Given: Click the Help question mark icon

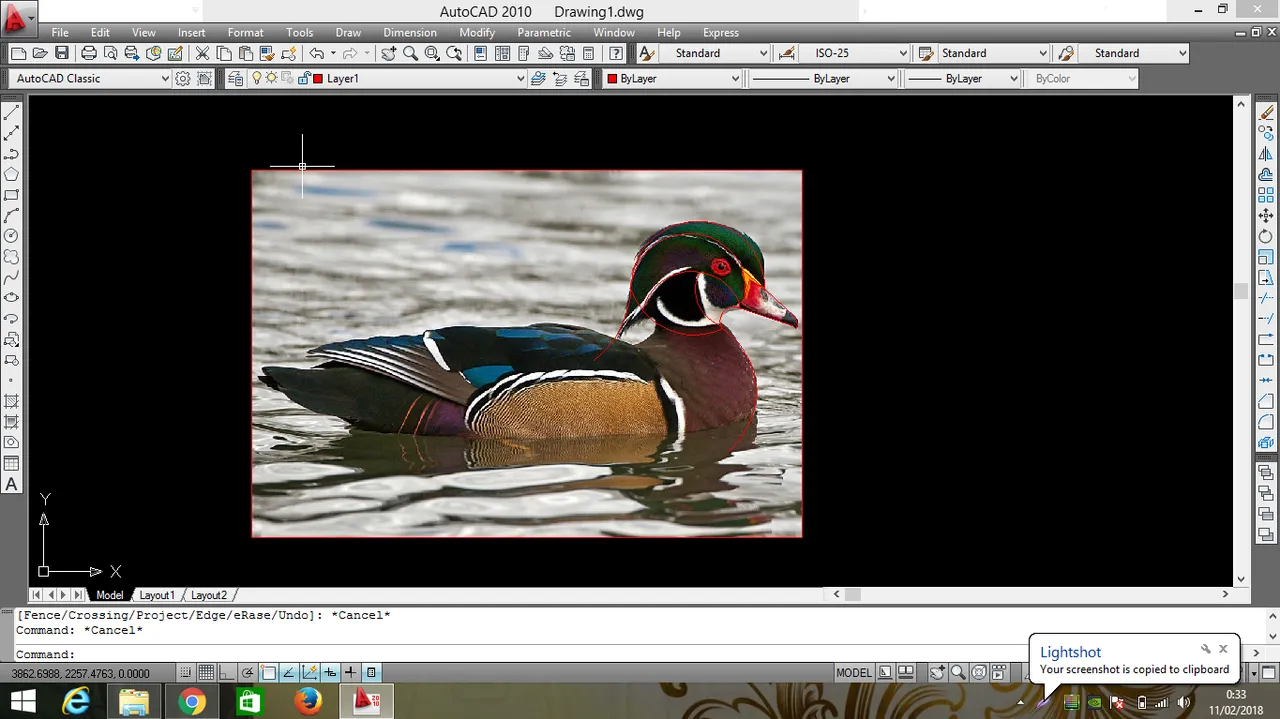Looking at the screenshot, I should 616,53.
